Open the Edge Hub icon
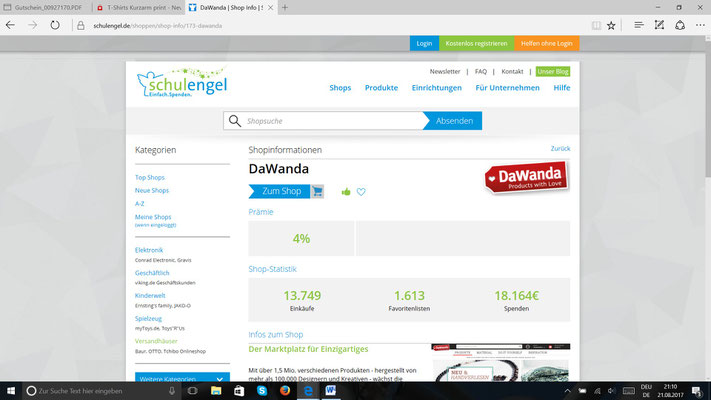This screenshot has width=711, height=400. [x=638, y=25]
